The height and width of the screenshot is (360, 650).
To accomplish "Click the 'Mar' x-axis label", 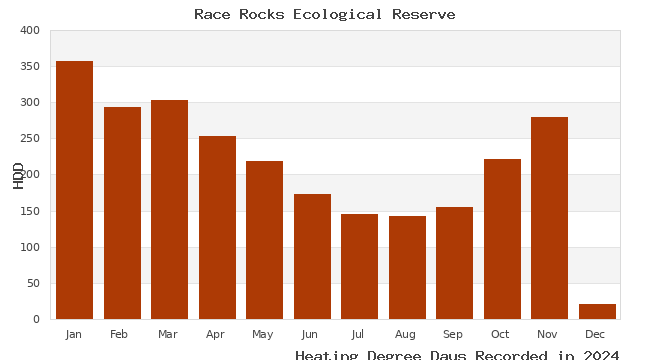I will pyautogui.click(x=168, y=334).
